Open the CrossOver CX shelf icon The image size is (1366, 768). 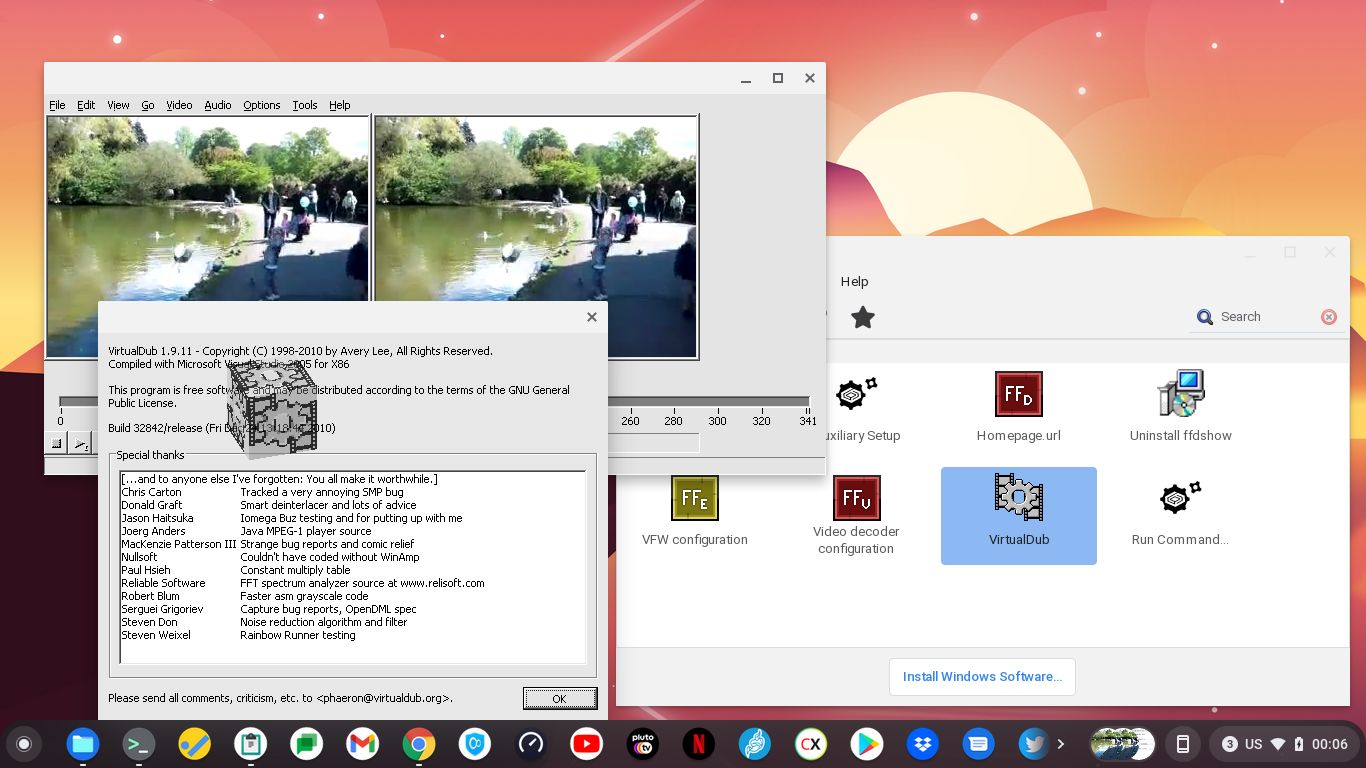(810, 744)
